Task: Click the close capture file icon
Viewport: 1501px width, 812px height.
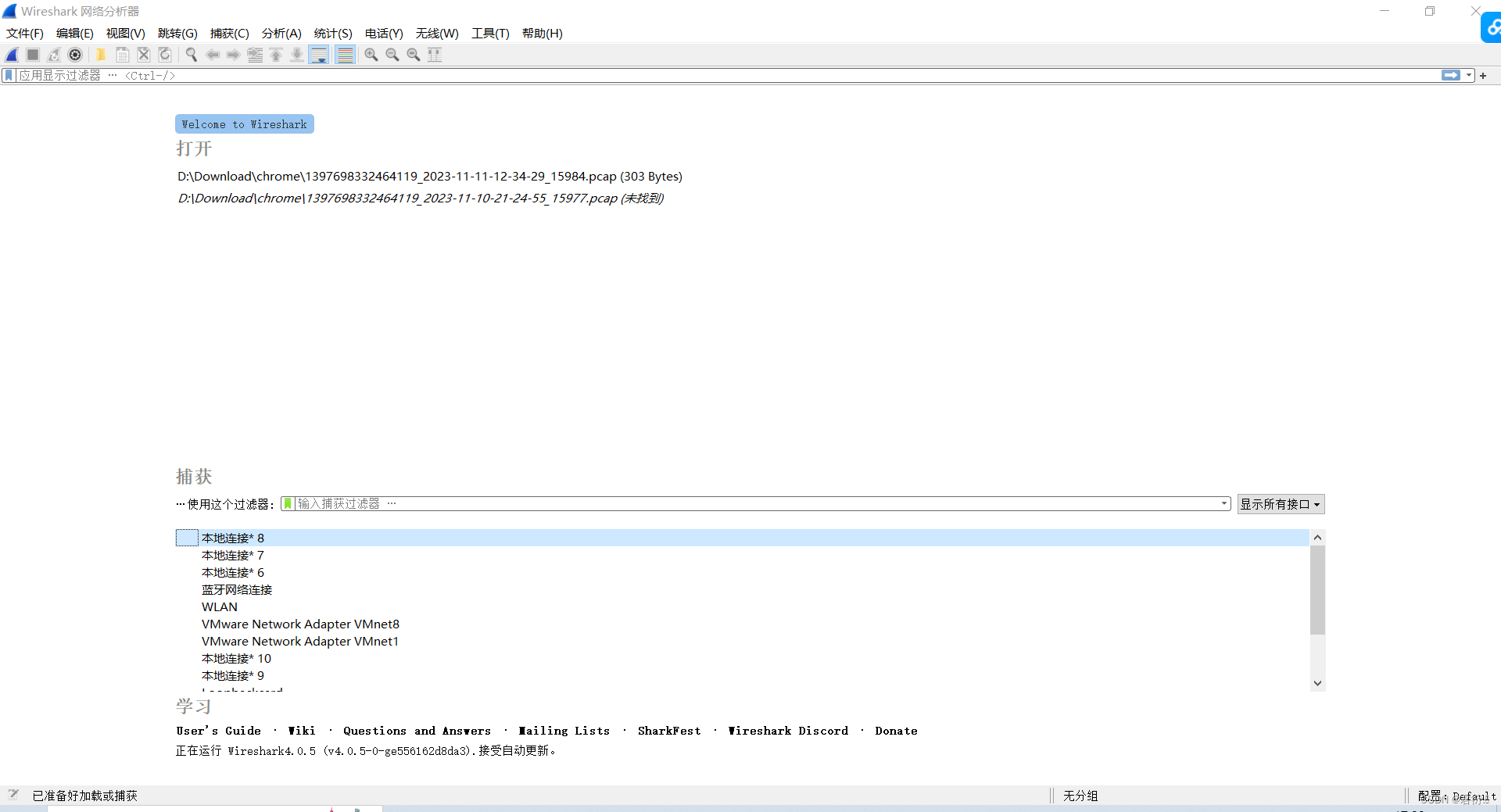Action: 144,55
